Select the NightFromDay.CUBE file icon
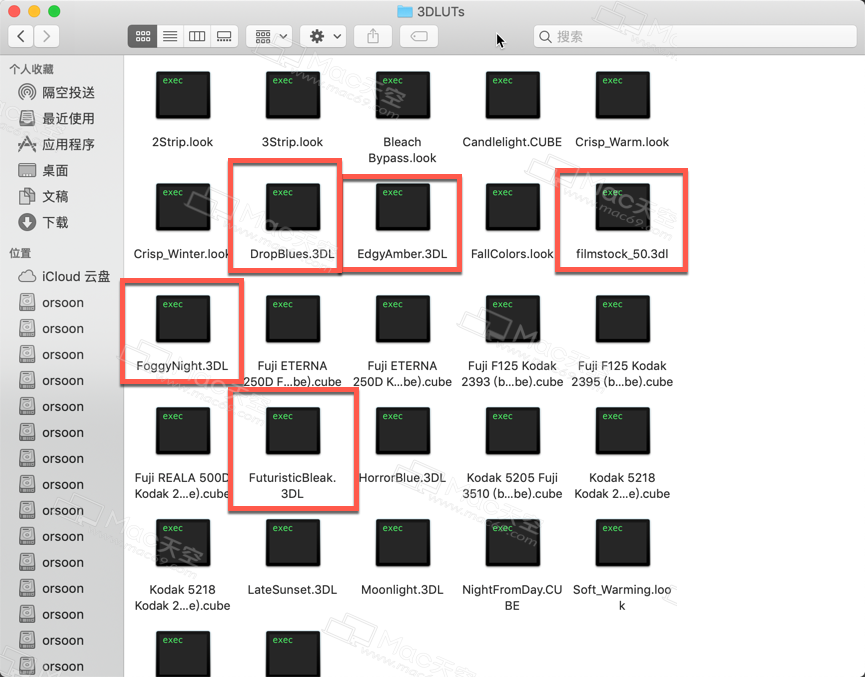The width and height of the screenshot is (865, 677). click(x=512, y=543)
